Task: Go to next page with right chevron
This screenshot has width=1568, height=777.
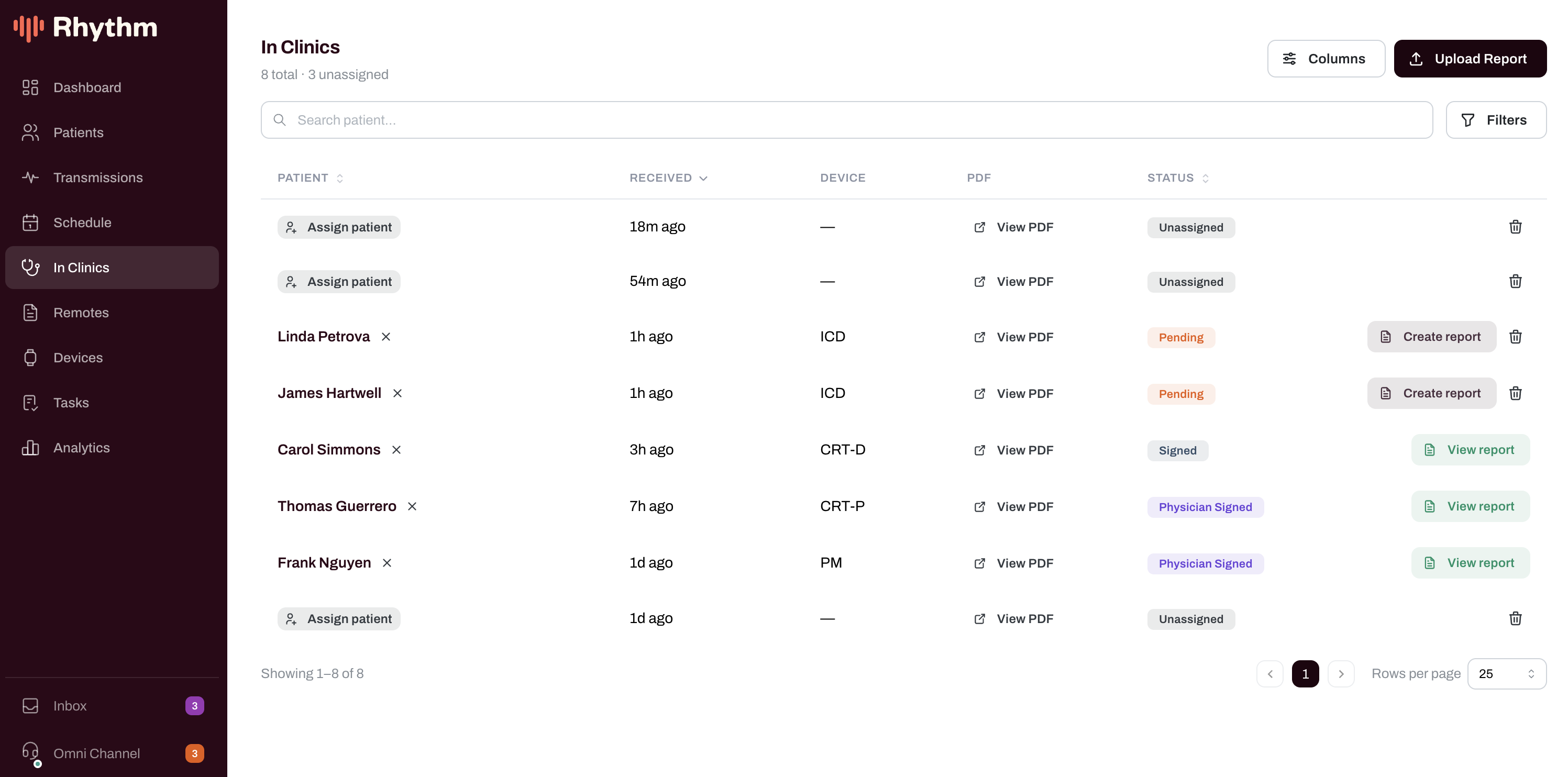Action: point(1341,673)
